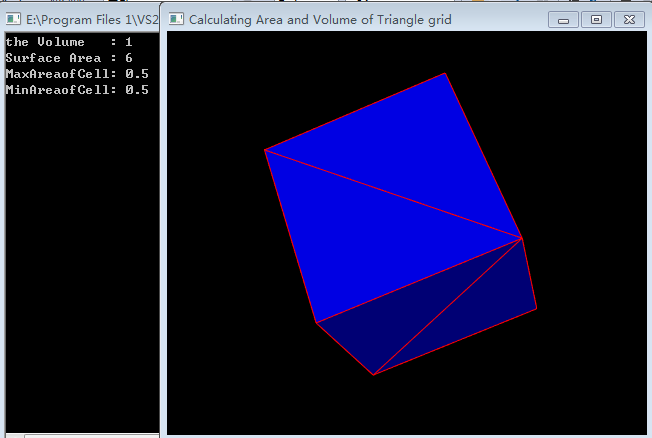Click the 'the Volume : 1' console line
The image size is (652, 438).
pos(69,42)
